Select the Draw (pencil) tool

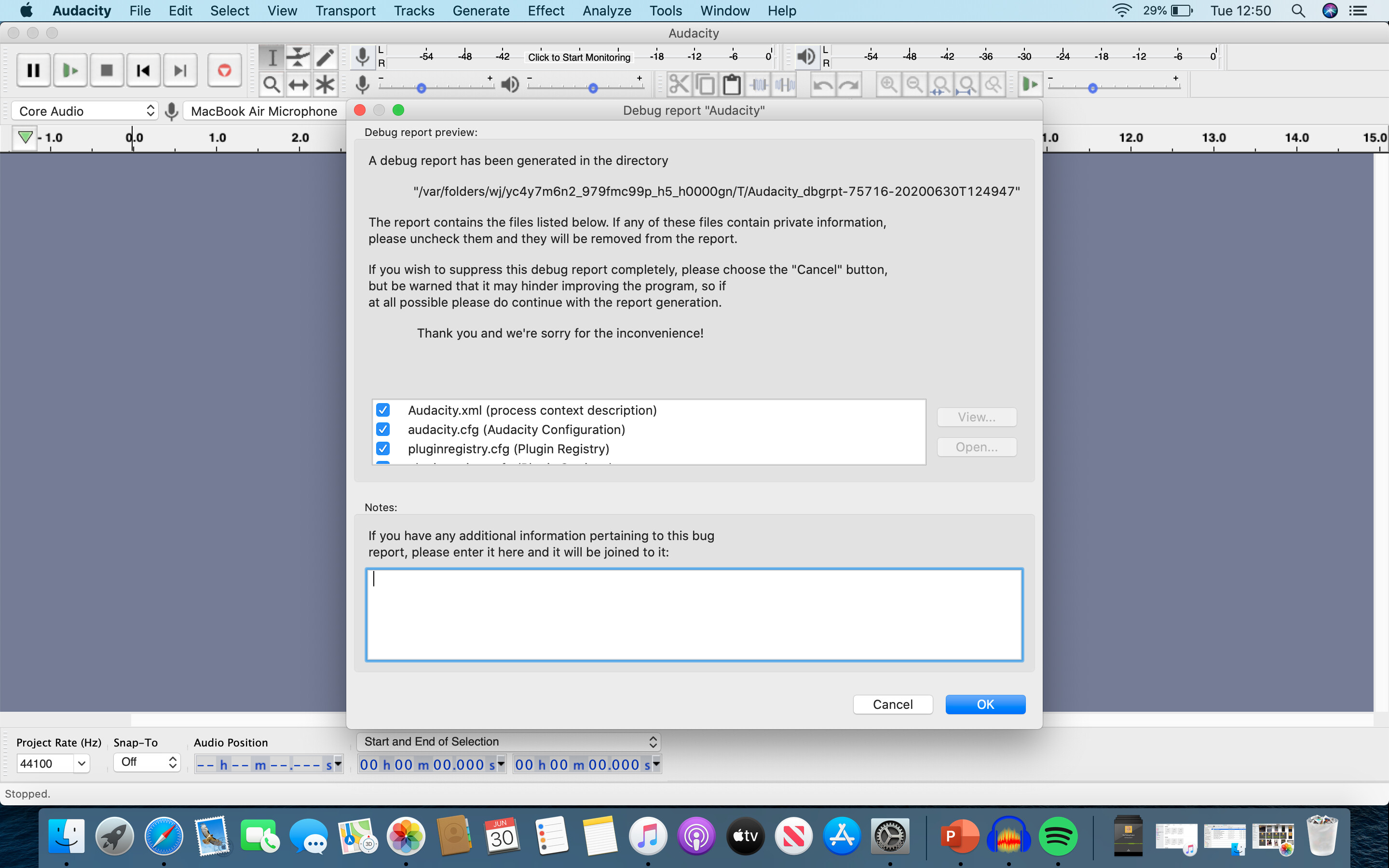click(325, 57)
